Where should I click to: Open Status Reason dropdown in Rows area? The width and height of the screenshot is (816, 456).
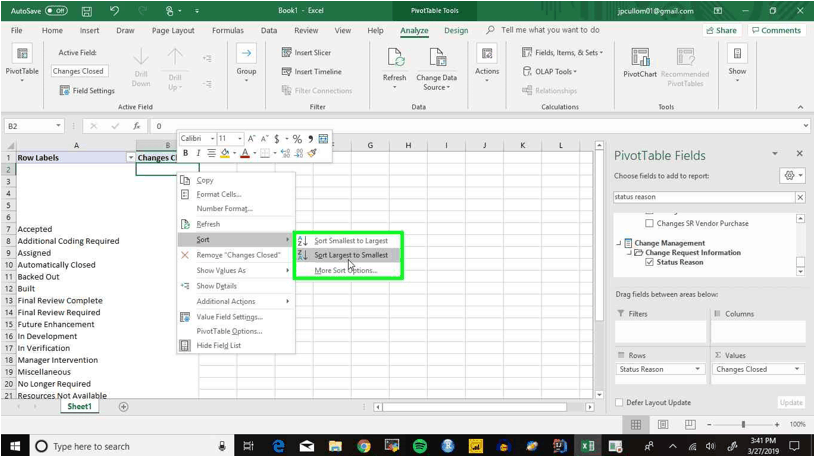697,369
